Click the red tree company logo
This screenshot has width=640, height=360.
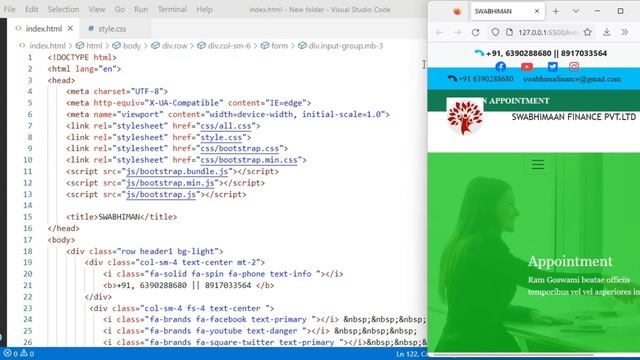pyautogui.click(x=465, y=117)
